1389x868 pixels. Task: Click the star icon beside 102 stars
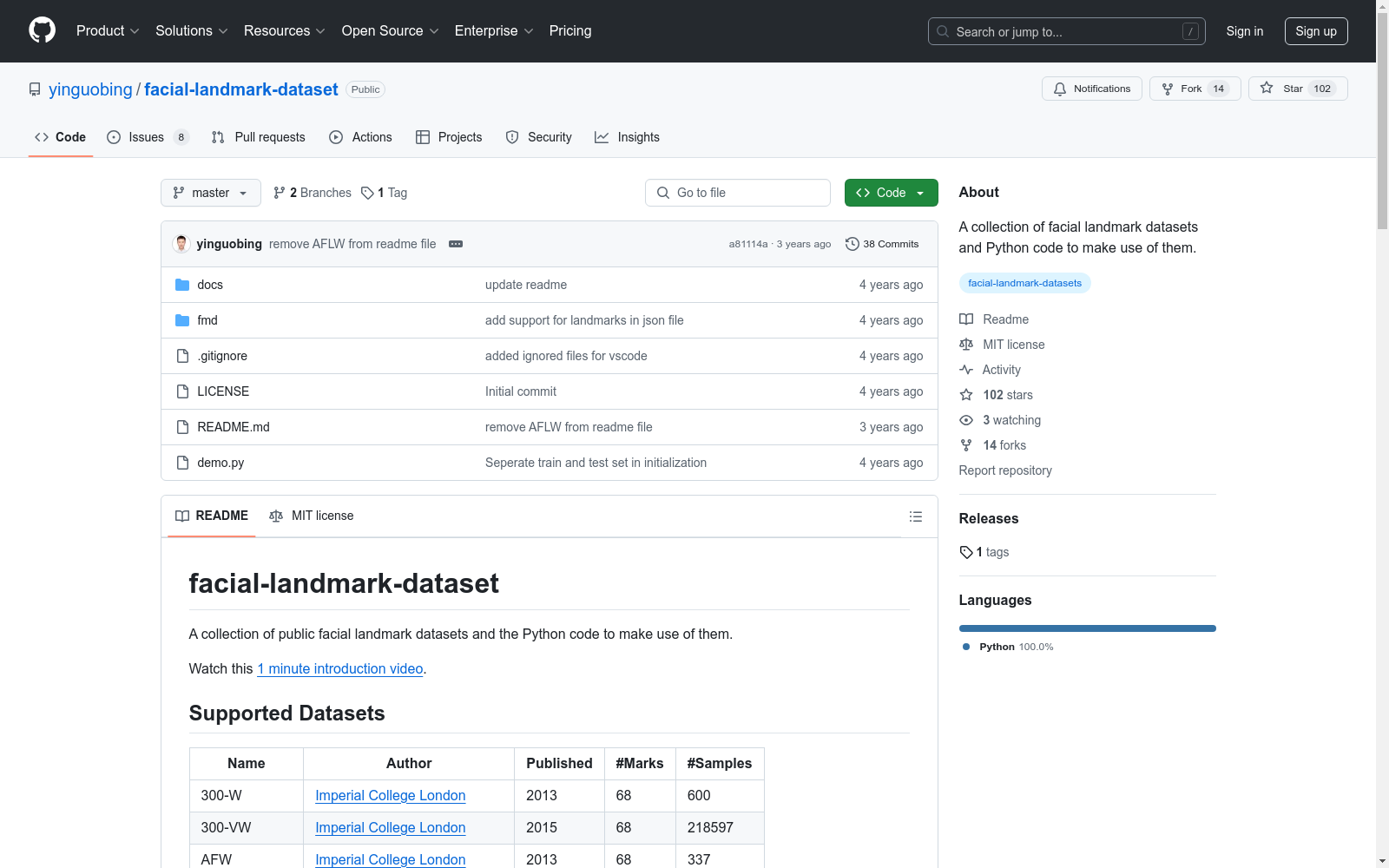click(966, 395)
